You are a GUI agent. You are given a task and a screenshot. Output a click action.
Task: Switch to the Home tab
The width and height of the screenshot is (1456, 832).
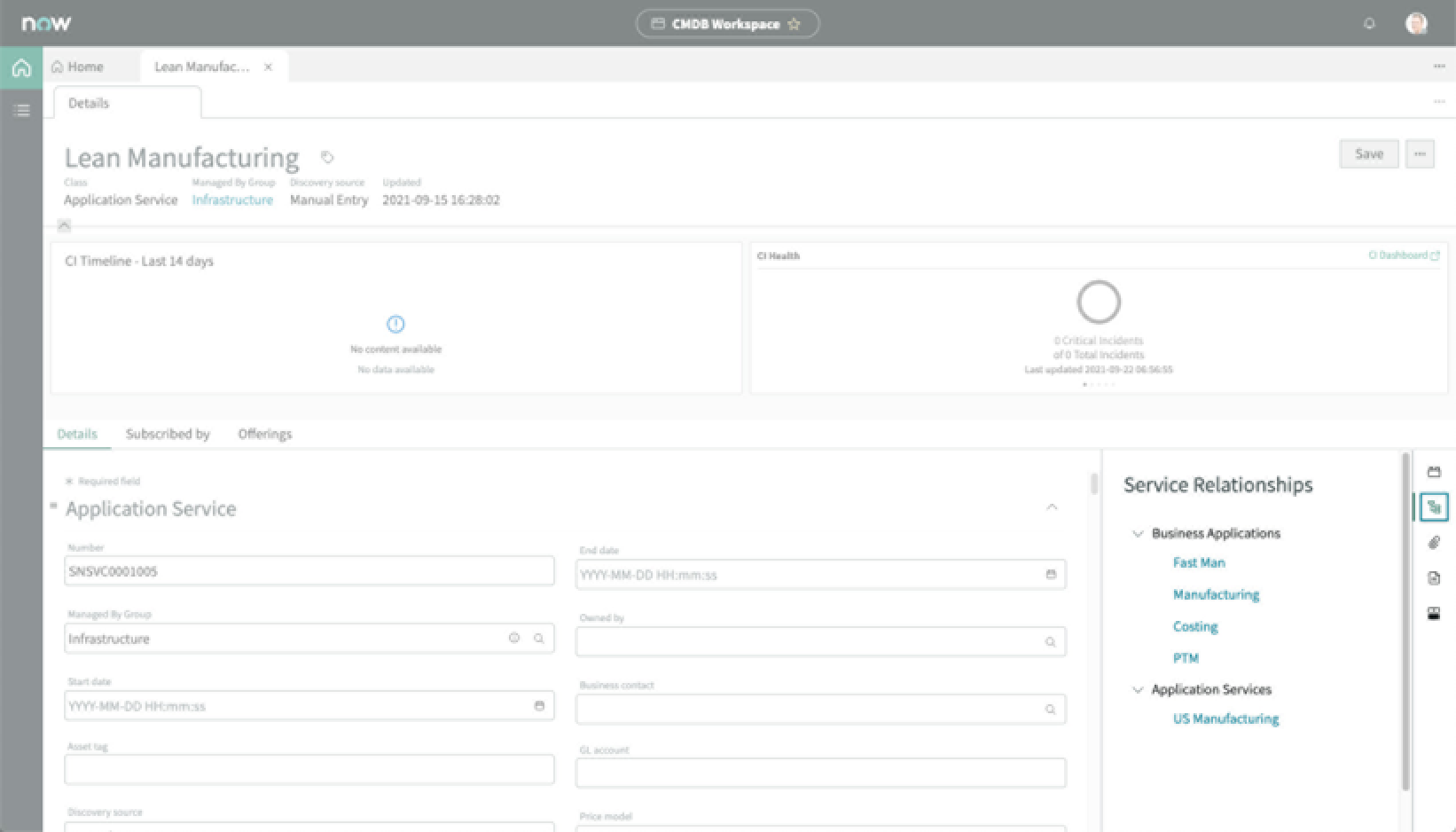click(x=77, y=67)
